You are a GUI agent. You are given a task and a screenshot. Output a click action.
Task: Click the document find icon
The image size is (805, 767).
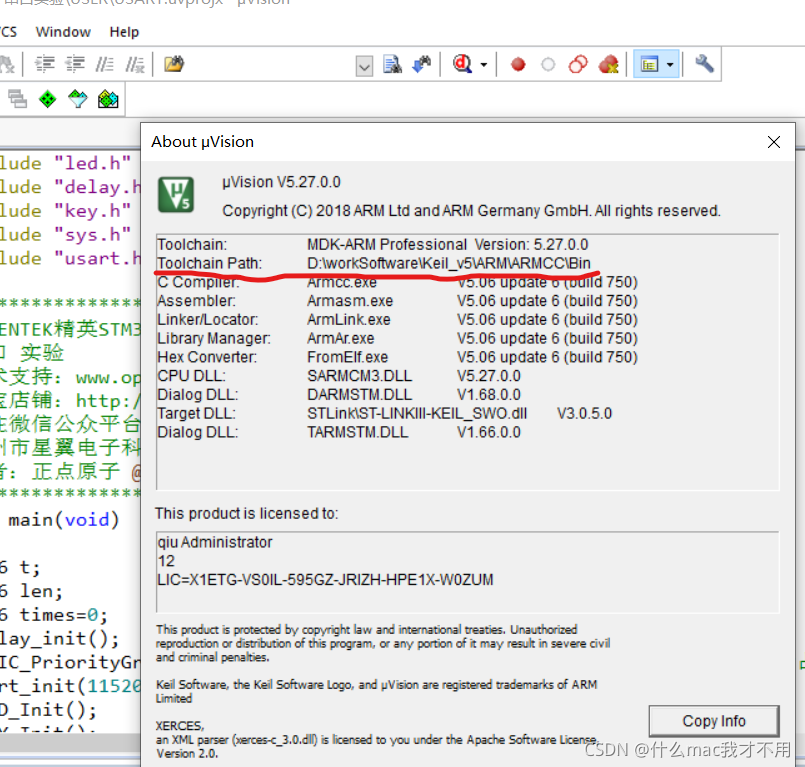[392, 64]
